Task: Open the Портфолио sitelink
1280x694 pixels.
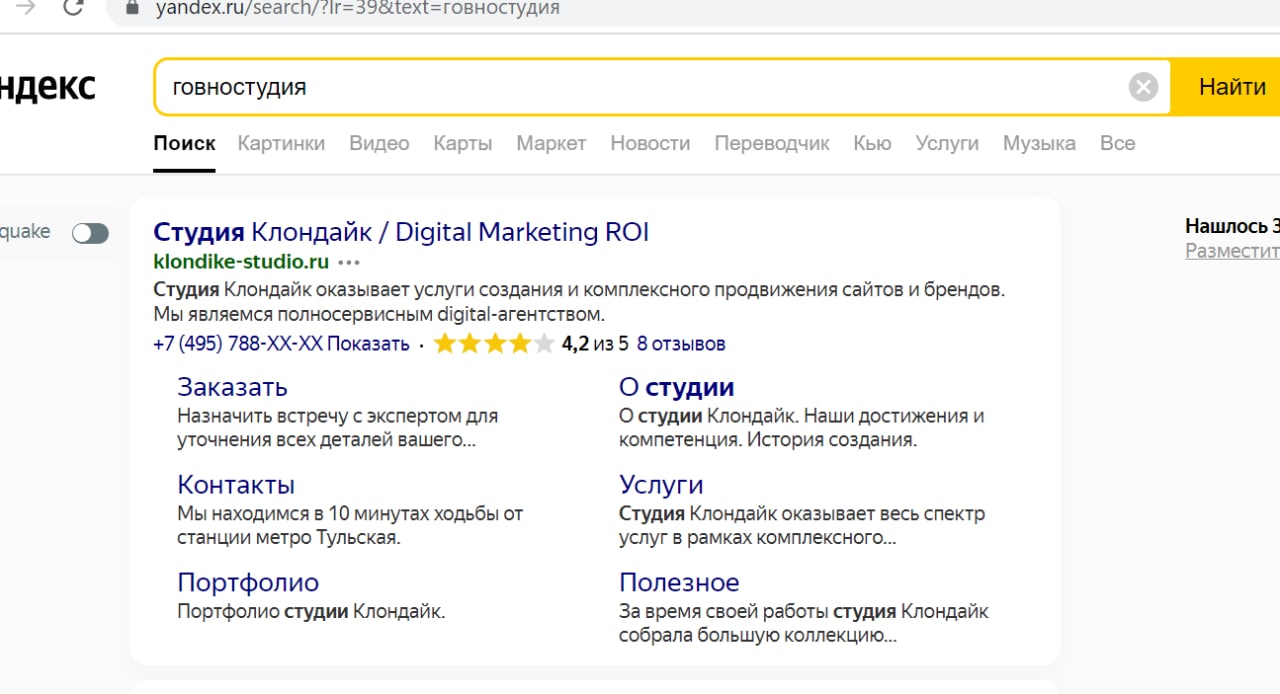Action: [248, 583]
